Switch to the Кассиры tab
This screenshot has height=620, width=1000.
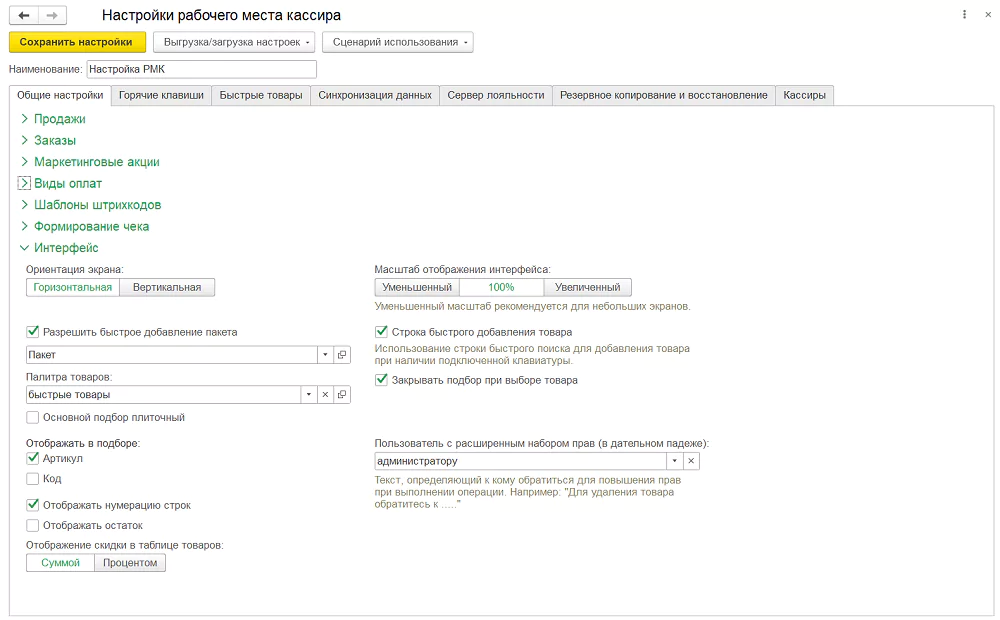(804, 95)
